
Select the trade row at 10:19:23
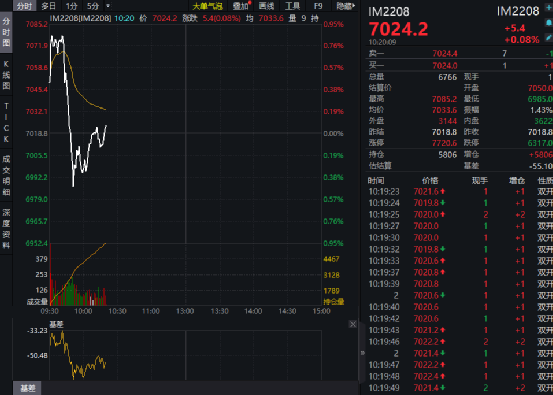click(x=460, y=192)
